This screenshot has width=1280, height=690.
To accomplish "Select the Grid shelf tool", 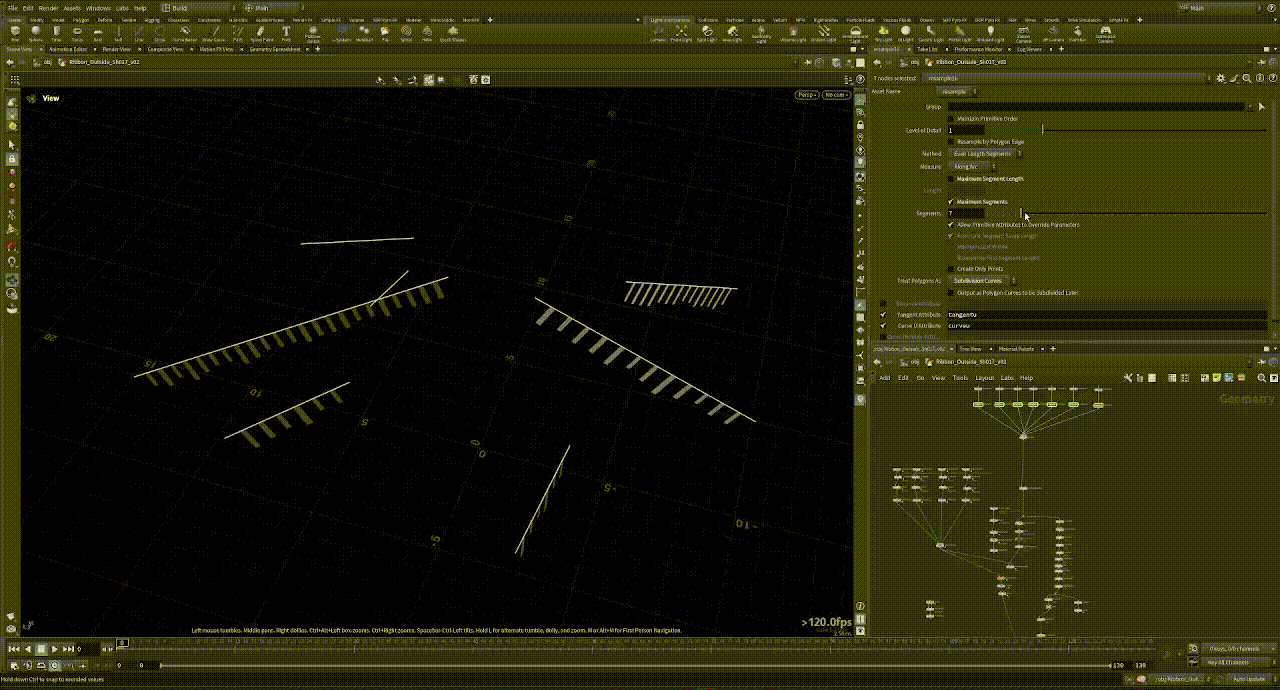I will coord(98,33).
